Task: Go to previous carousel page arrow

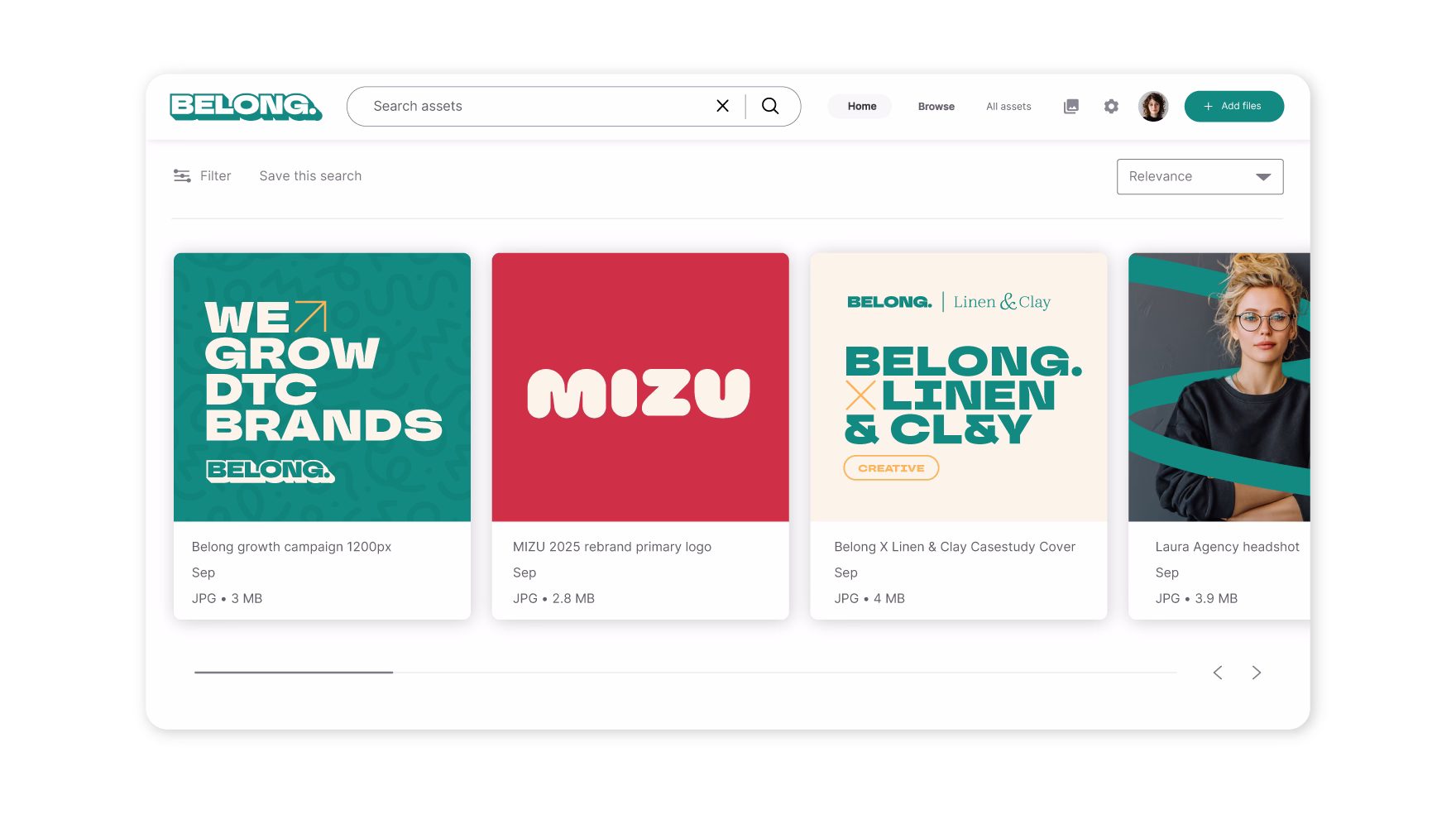Action: 1218,673
